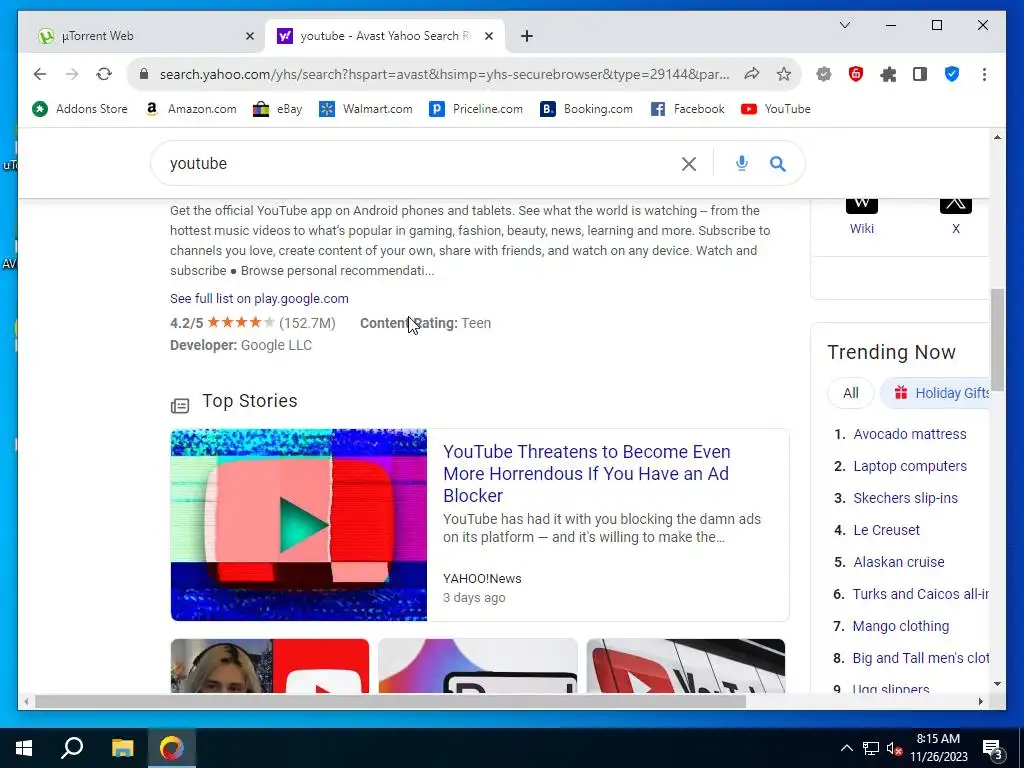Open the Booking.com bookmark
Image resolution: width=1024 pixels, height=768 pixels.
[586, 109]
